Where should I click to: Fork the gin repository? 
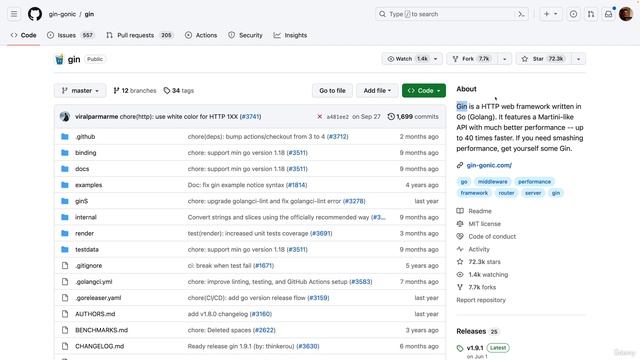[472, 59]
